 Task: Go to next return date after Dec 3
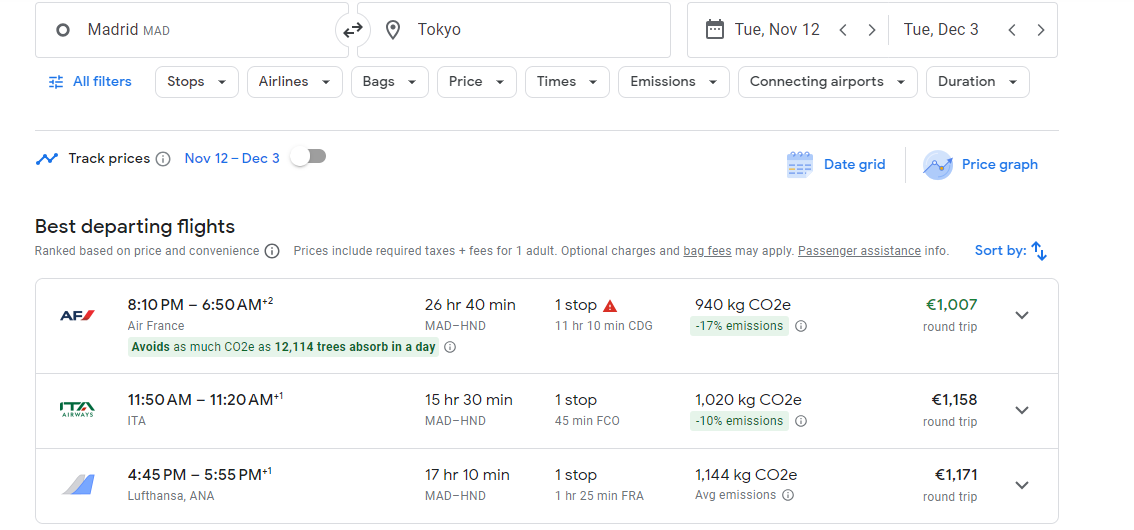1041,30
